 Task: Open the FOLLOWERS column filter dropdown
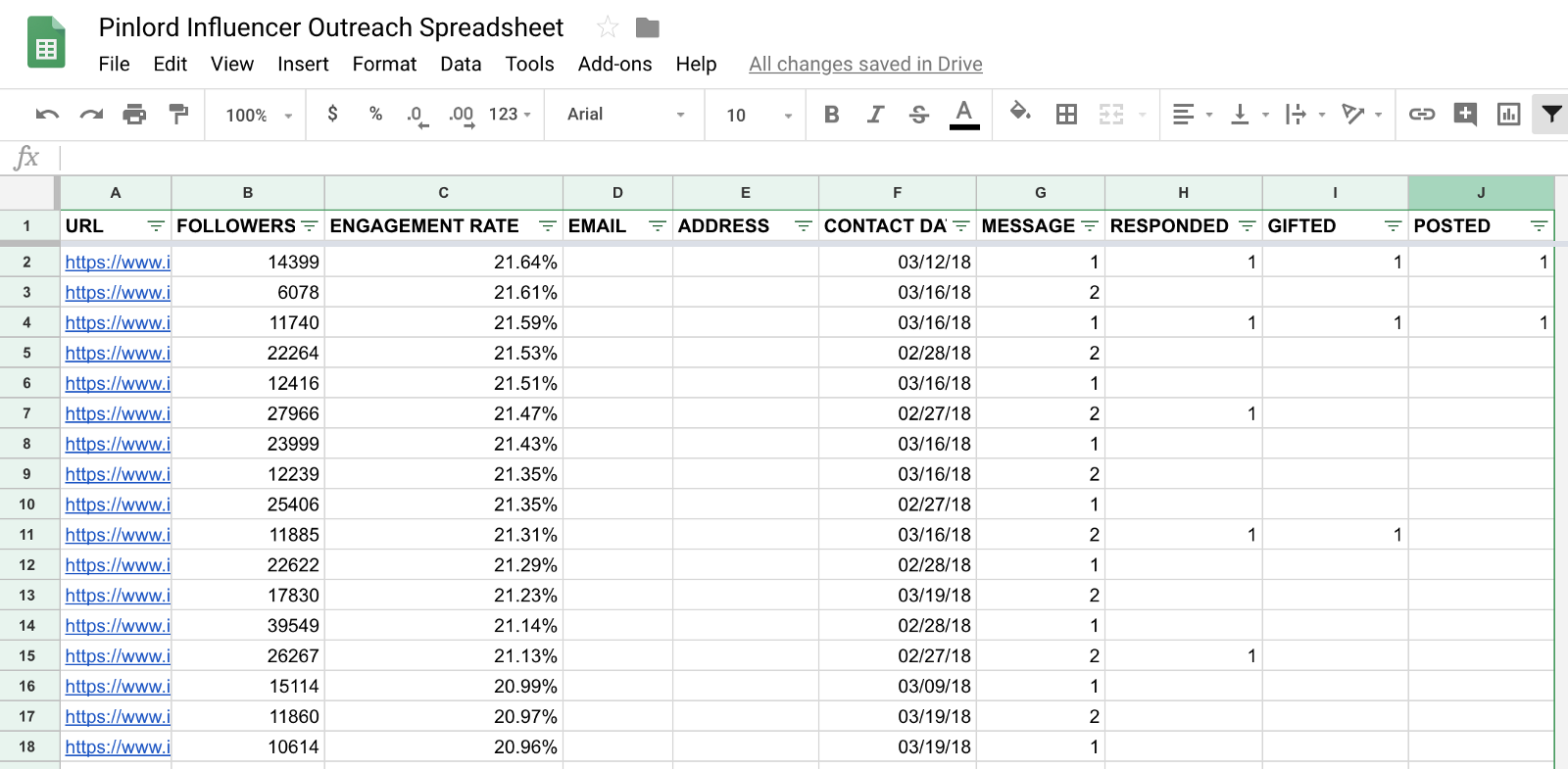(x=310, y=226)
